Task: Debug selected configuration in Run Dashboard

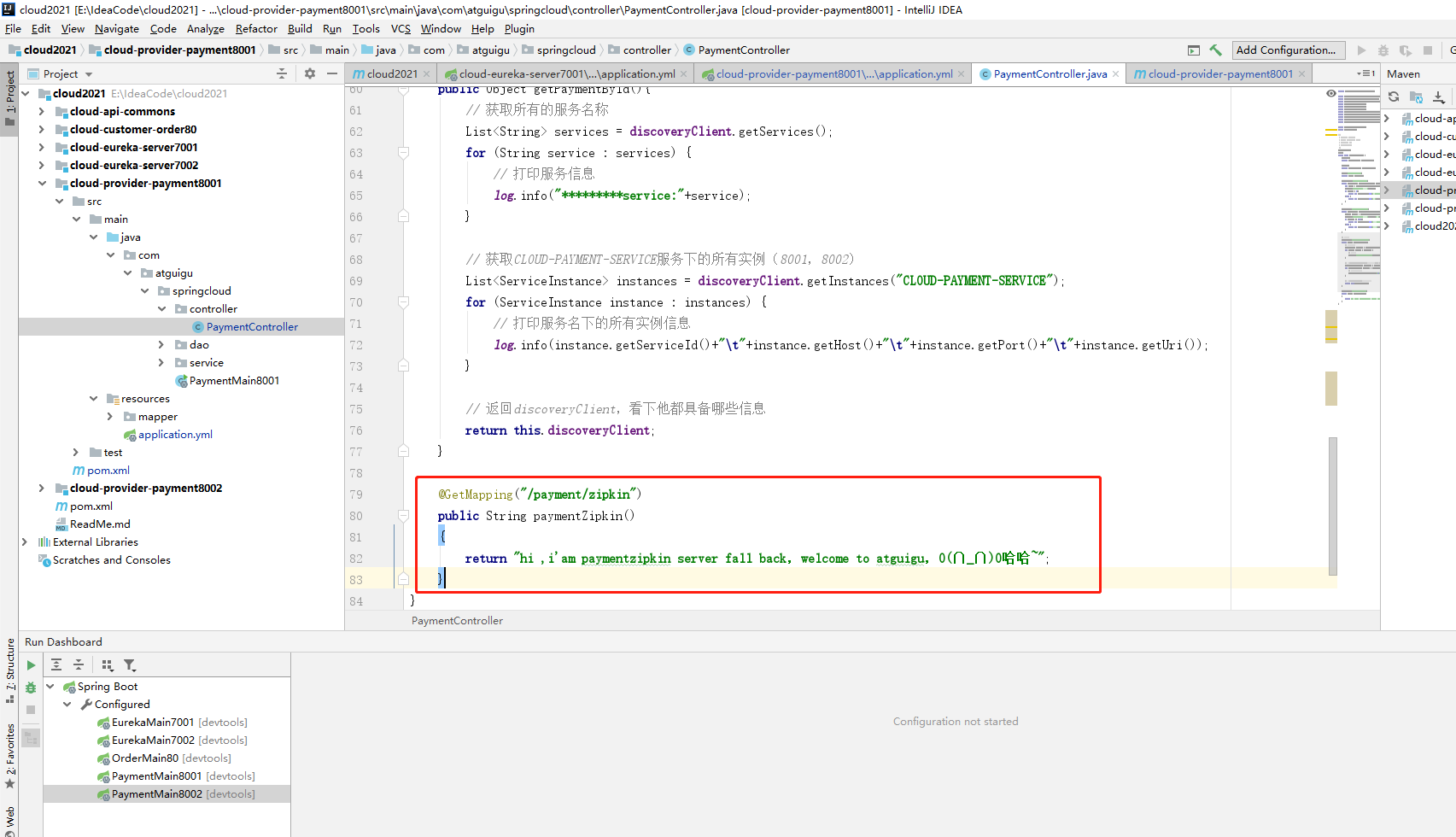Action: tap(31, 688)
